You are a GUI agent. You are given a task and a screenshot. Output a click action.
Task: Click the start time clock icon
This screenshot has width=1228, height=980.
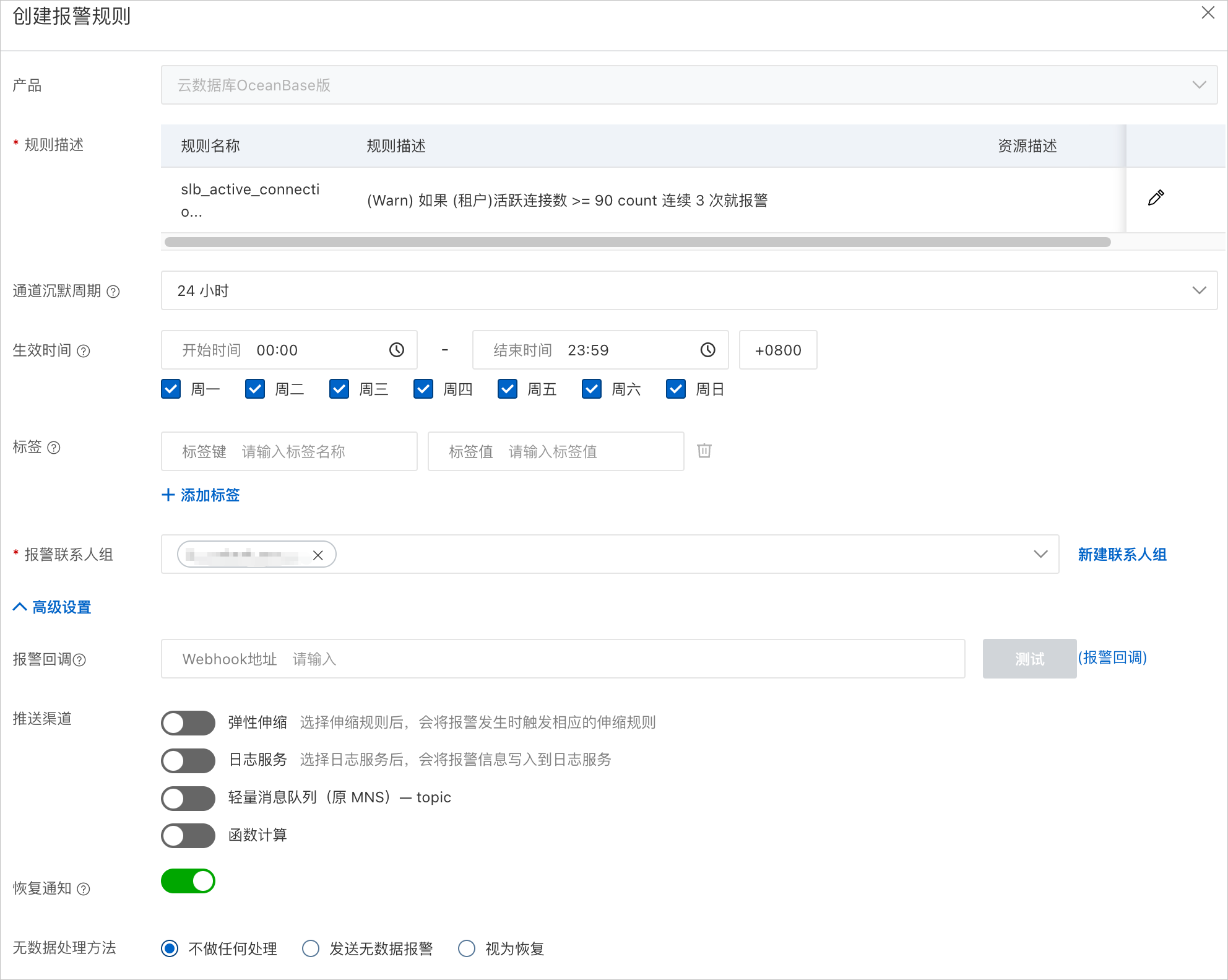[x=397, y=350]
